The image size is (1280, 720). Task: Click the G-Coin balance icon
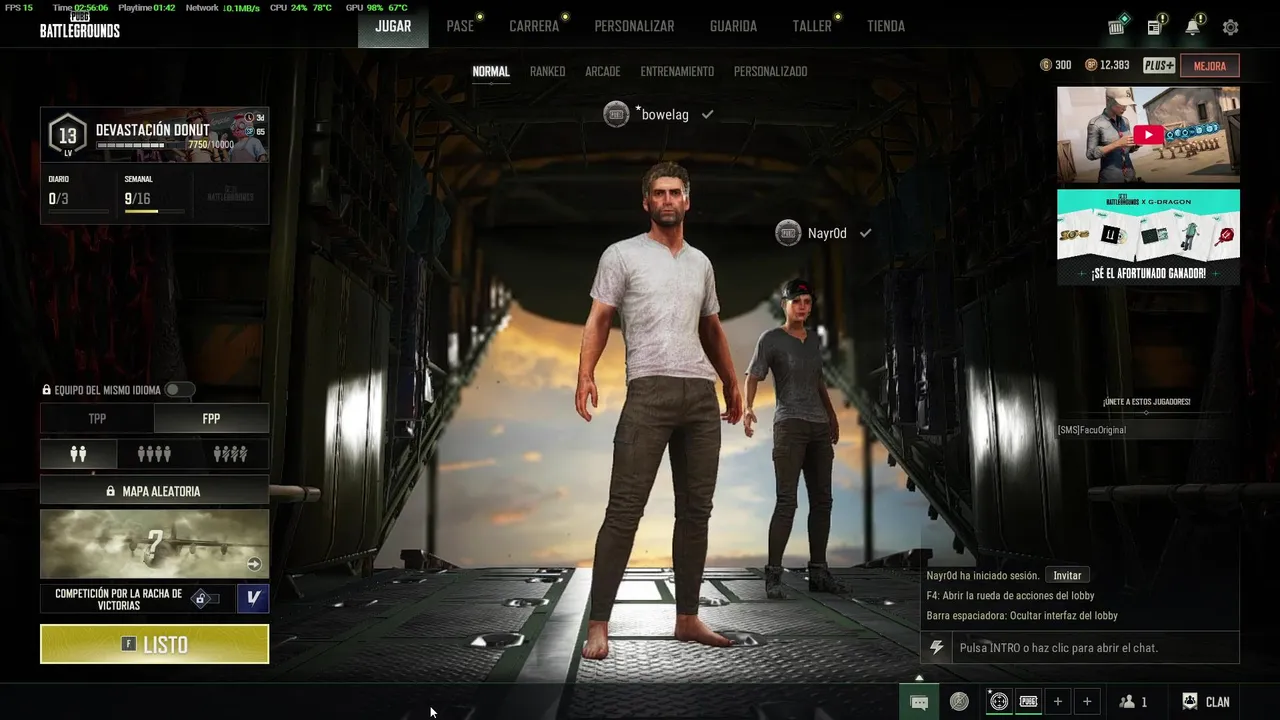pos(1046,65)
